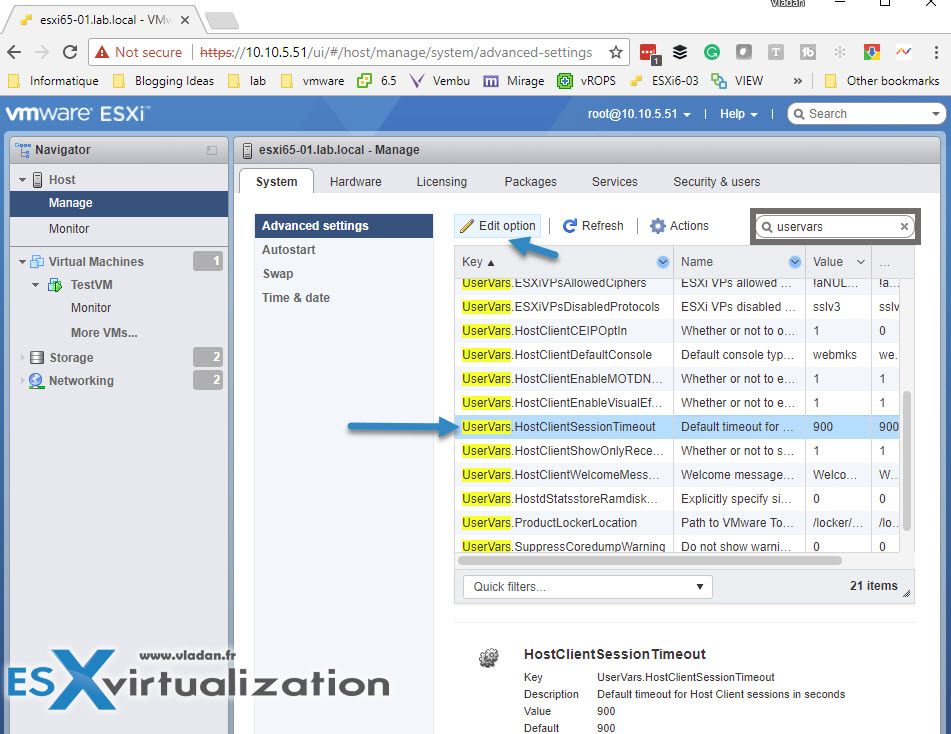Click the table's vertical scrollbar thumb
The height and width of the screenshot is (734, 951).
pos(907,461)
